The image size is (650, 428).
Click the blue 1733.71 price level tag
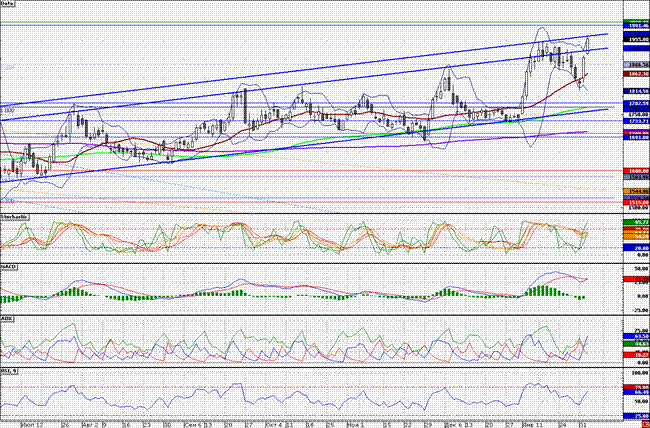pos(636,121)
